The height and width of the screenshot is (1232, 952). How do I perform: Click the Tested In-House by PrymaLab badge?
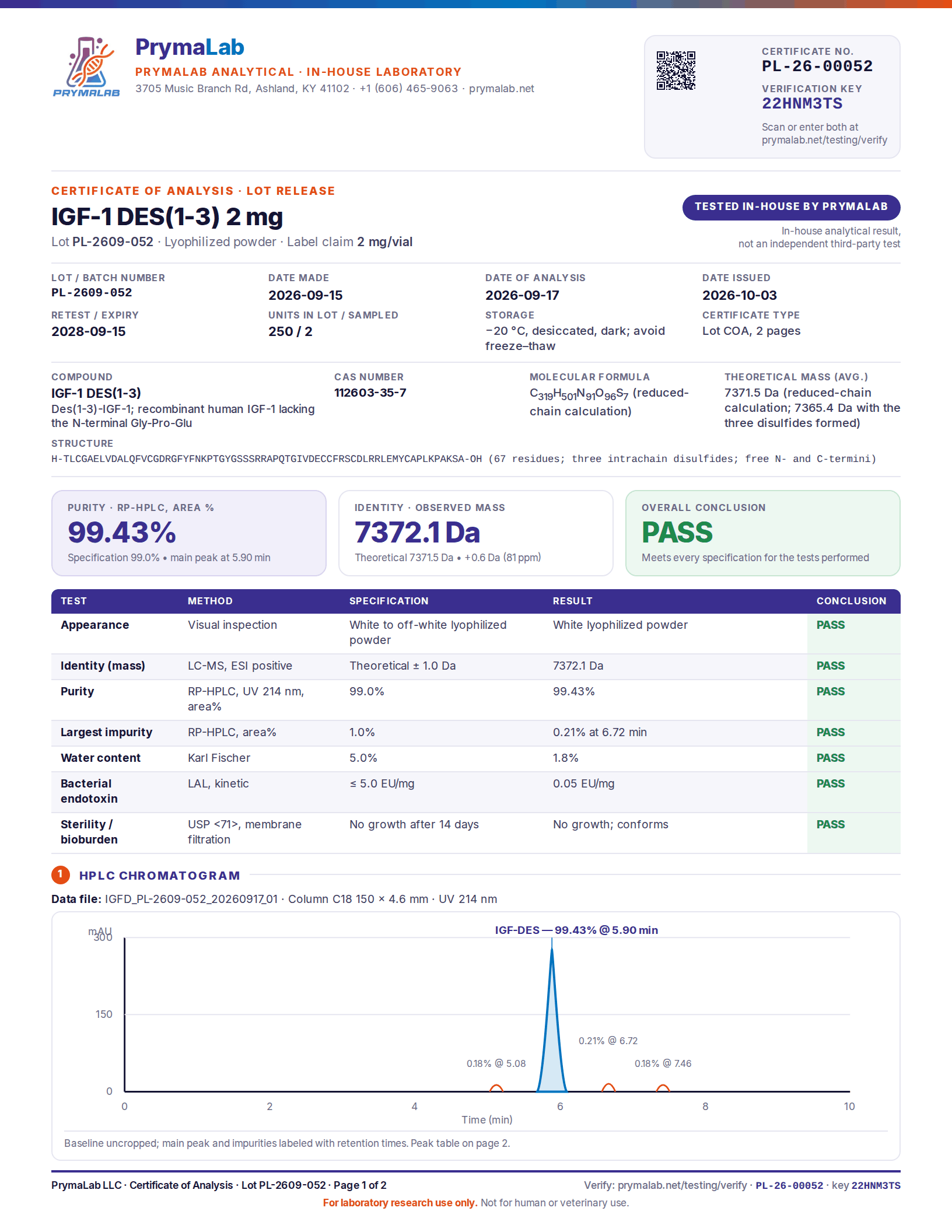click(791, 207)
